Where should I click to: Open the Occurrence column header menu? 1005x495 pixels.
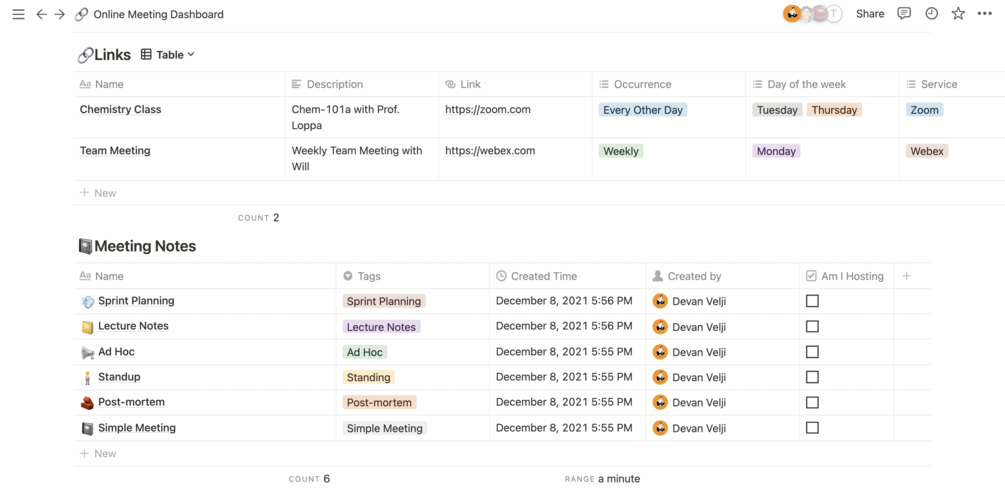(642, 84)
